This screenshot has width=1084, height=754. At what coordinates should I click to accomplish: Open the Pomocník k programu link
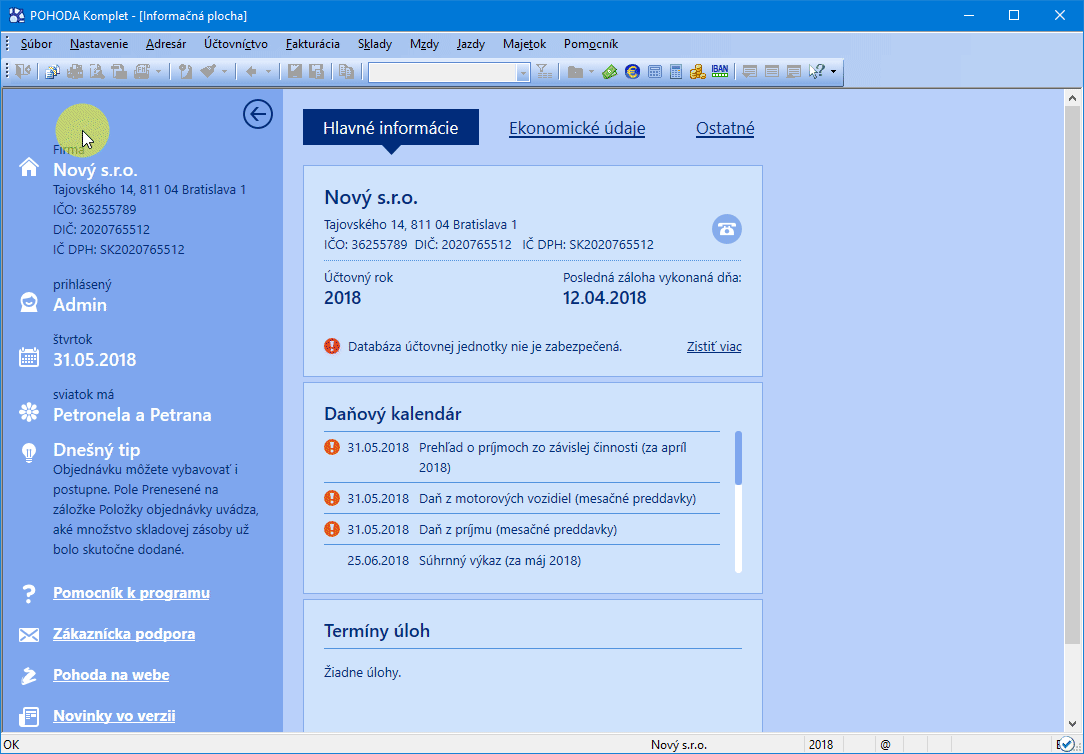click(x=131, y=593)
